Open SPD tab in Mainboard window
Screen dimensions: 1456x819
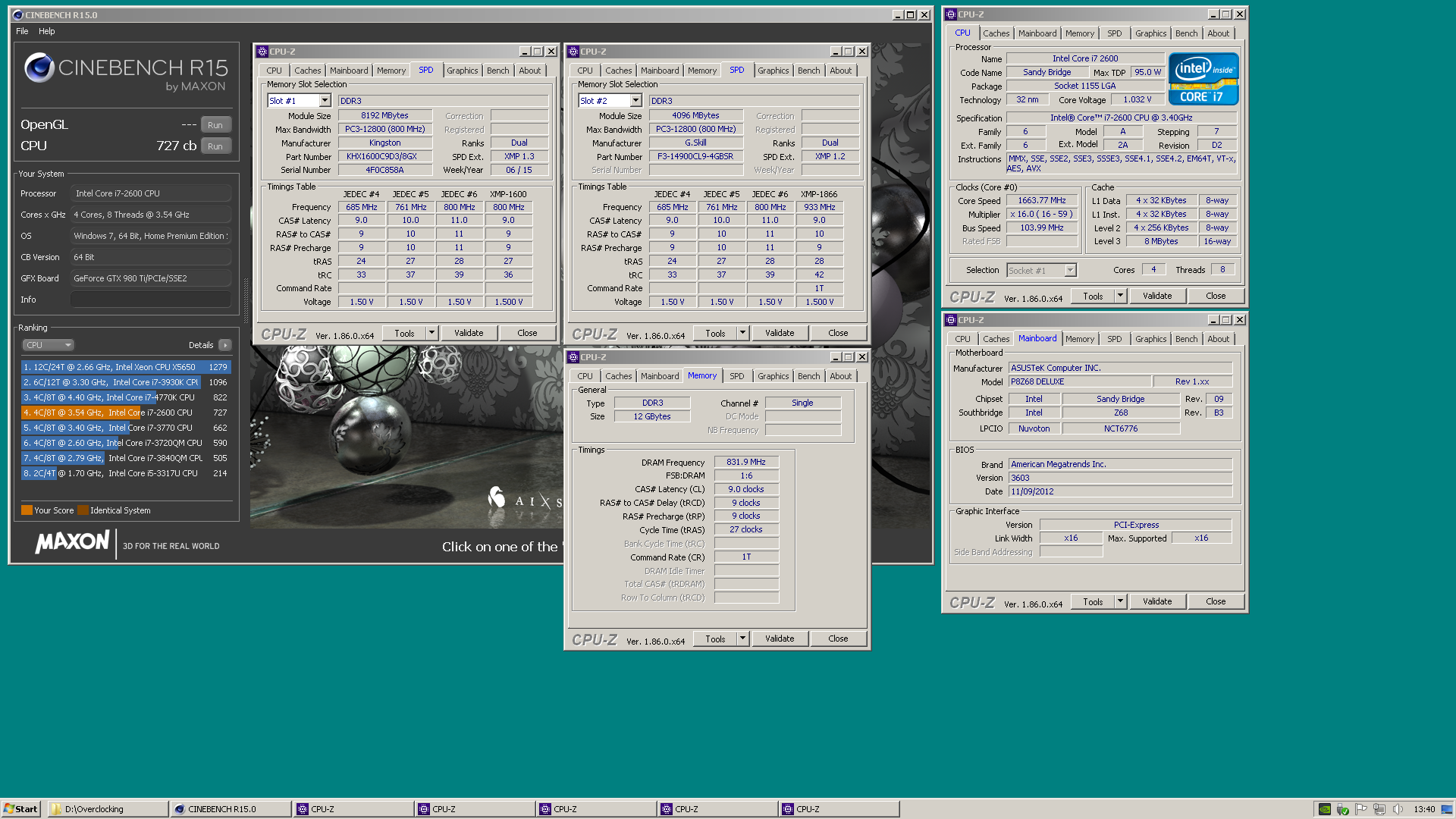pyautogui.click(x=1114, y=339)
